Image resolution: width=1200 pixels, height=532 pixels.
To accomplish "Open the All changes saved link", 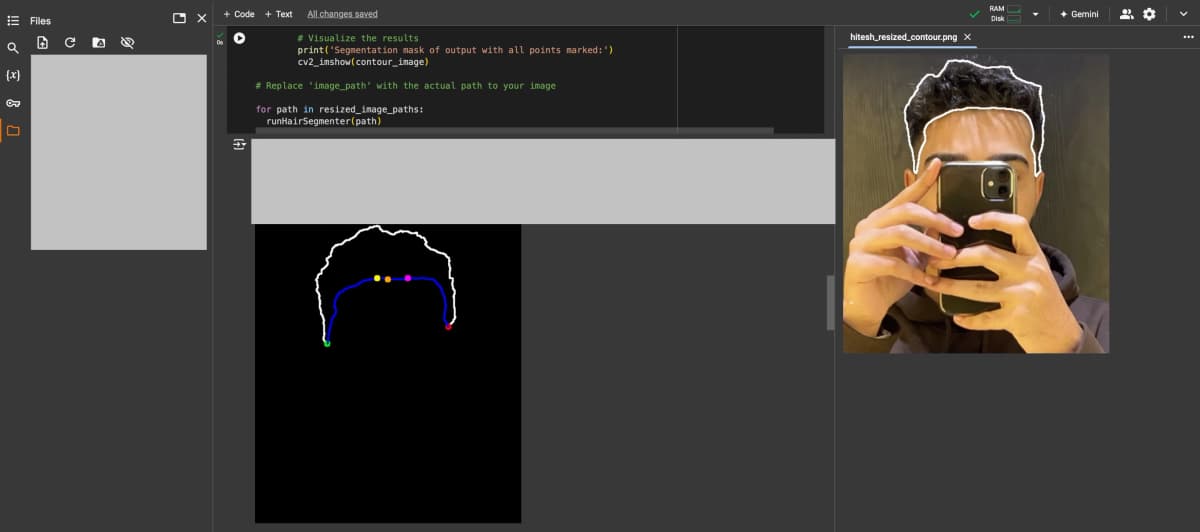I will coord(342,14).
